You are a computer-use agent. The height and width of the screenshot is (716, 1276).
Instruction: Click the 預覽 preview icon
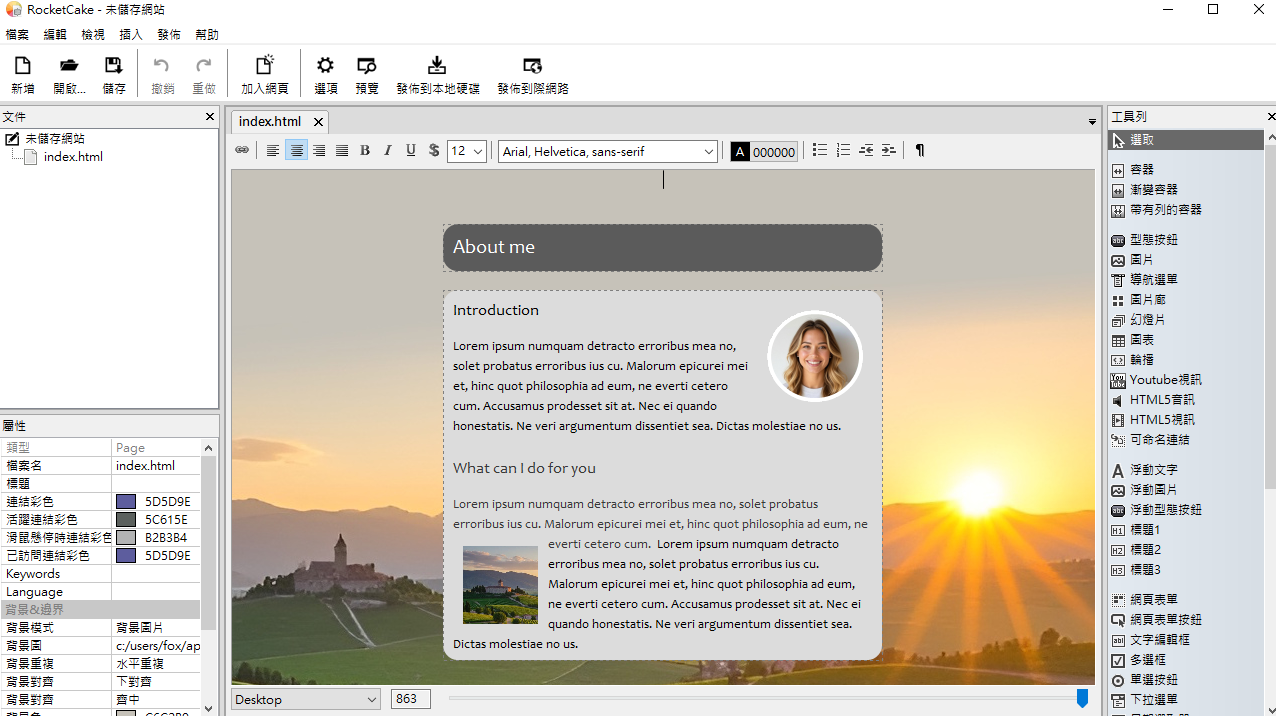click(367, 67)
